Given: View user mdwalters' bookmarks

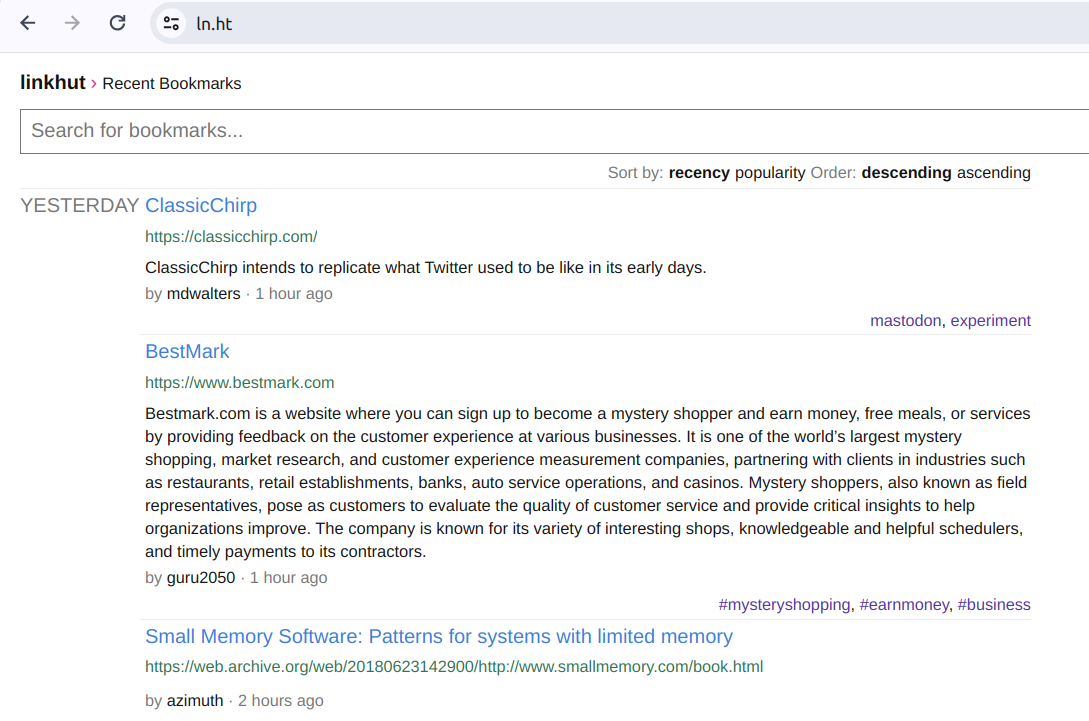Looking at the screenshot, I should click(203, 294).
